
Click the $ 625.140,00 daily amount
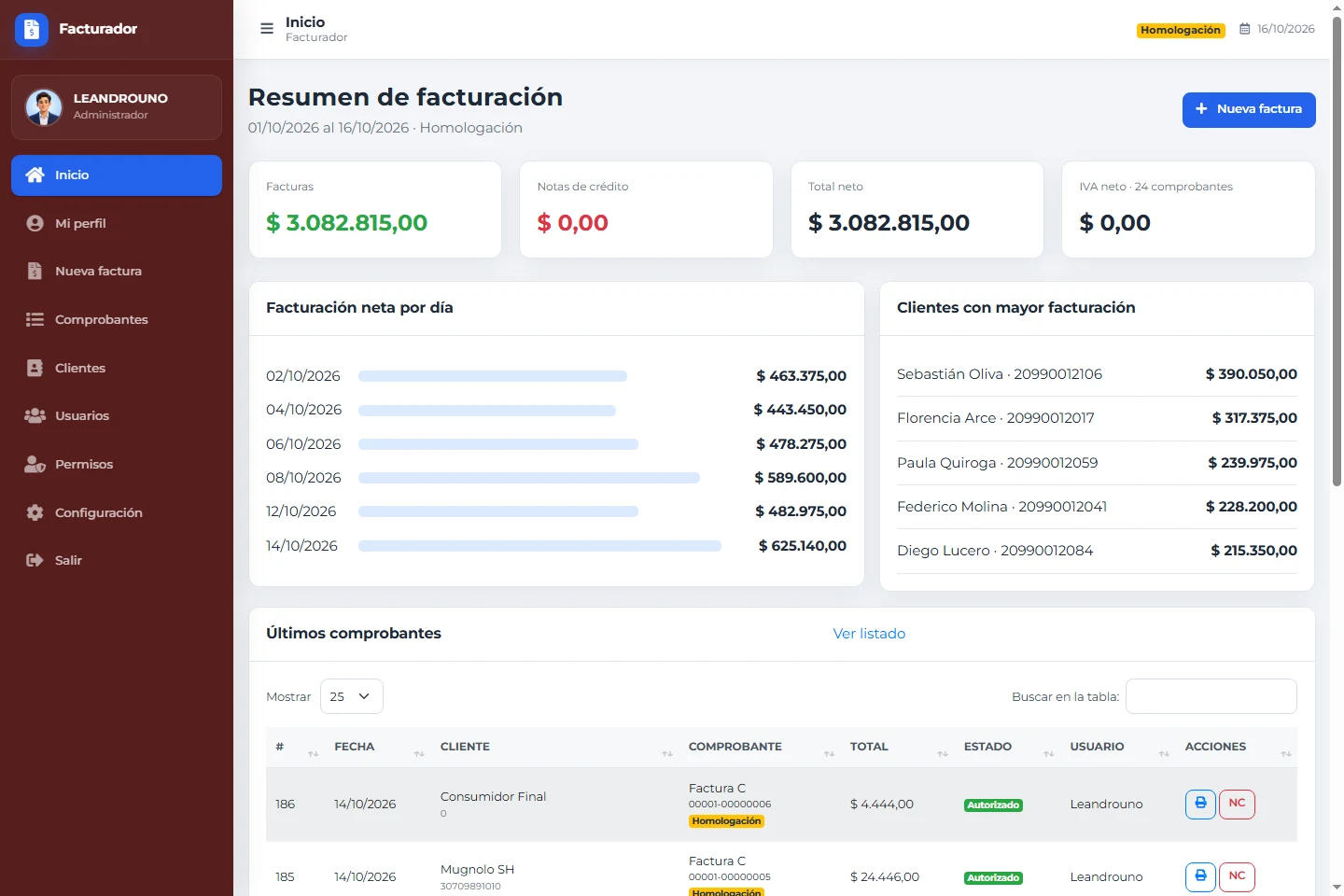point(802,546)
